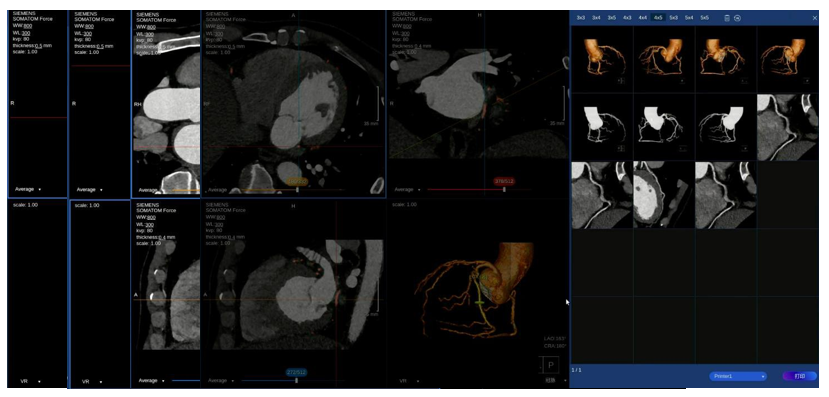Switch to the 5x5 film layout
829x397 pixels.
[x=705, y=17]
